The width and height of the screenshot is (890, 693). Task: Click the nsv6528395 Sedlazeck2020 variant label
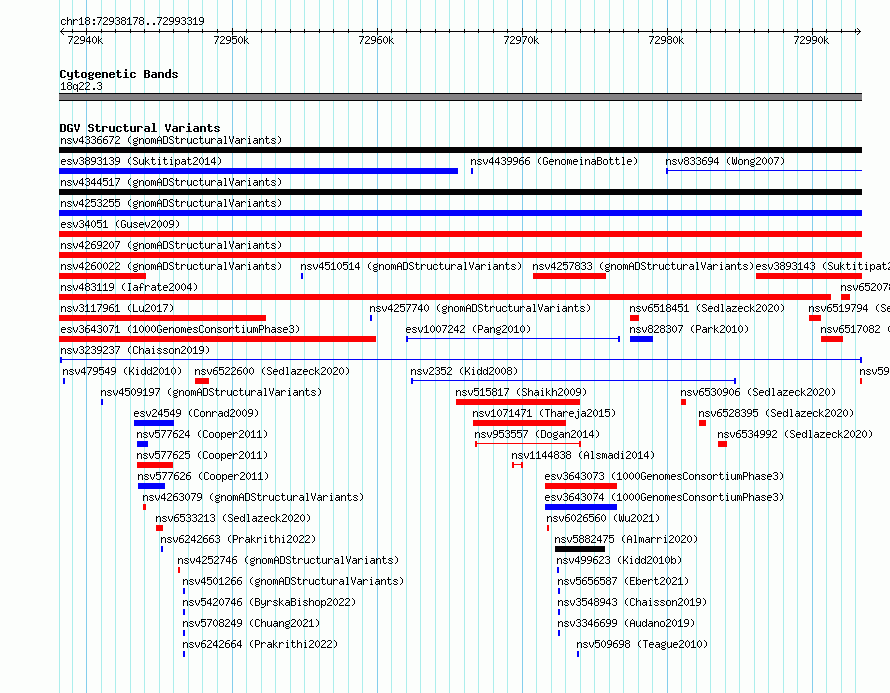776,413
